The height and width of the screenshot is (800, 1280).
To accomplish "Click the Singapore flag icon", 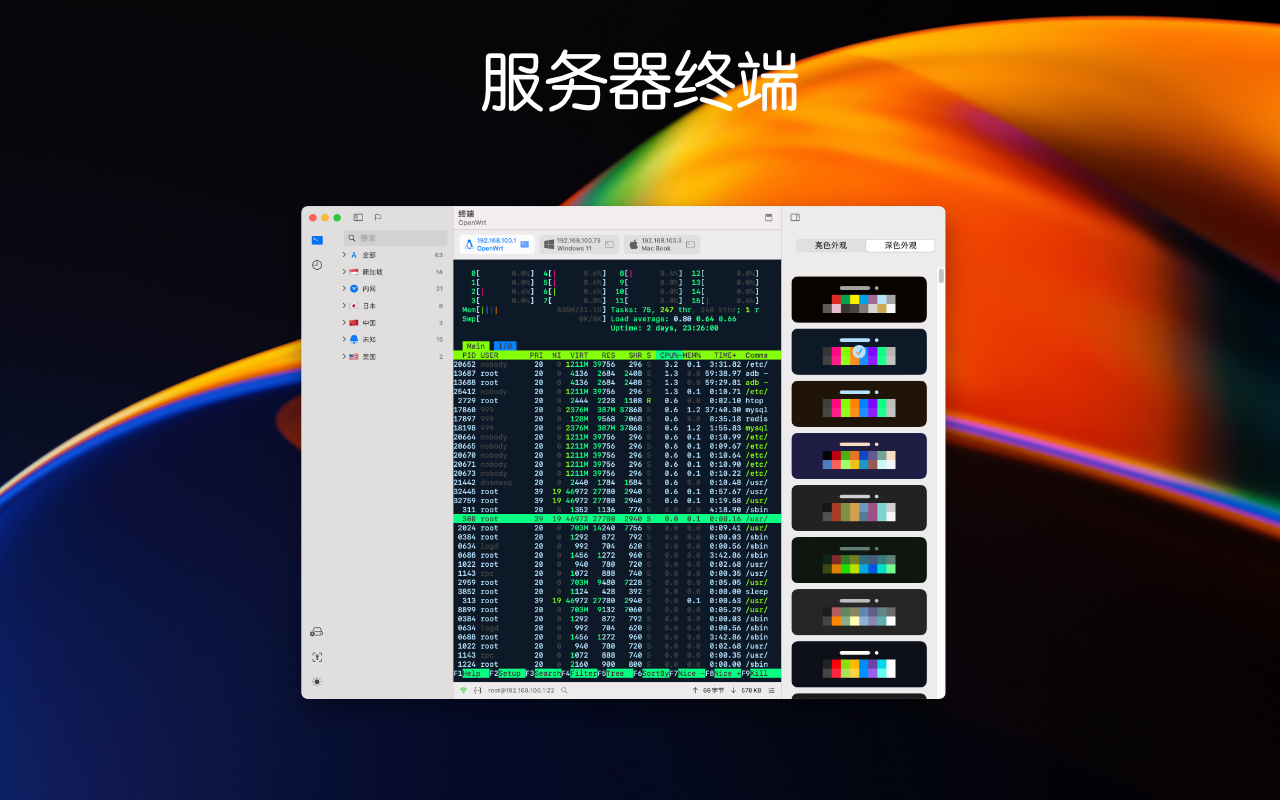I will point(354,272).
